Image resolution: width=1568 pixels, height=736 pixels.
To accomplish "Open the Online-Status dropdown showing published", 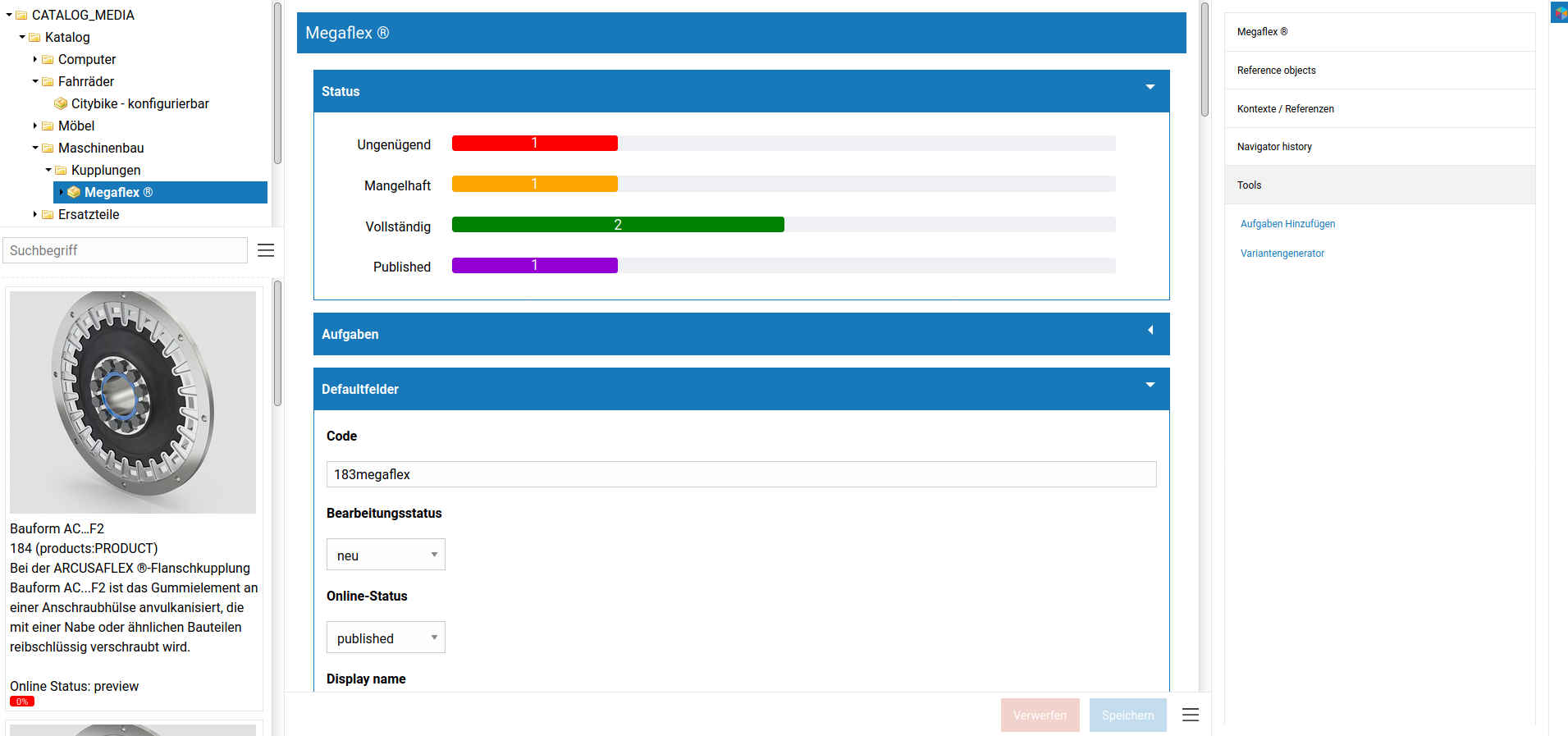I will tap(386, 638).
